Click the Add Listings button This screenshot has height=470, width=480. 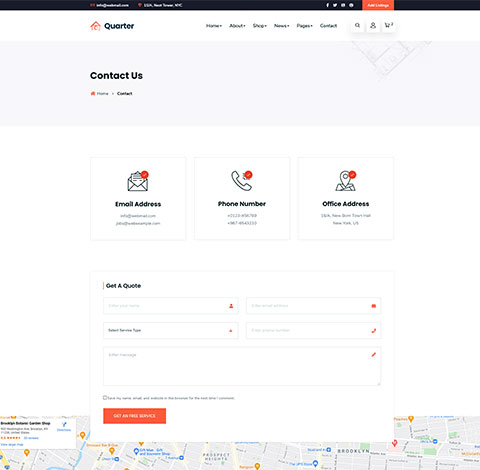click(x=378, y=5)
